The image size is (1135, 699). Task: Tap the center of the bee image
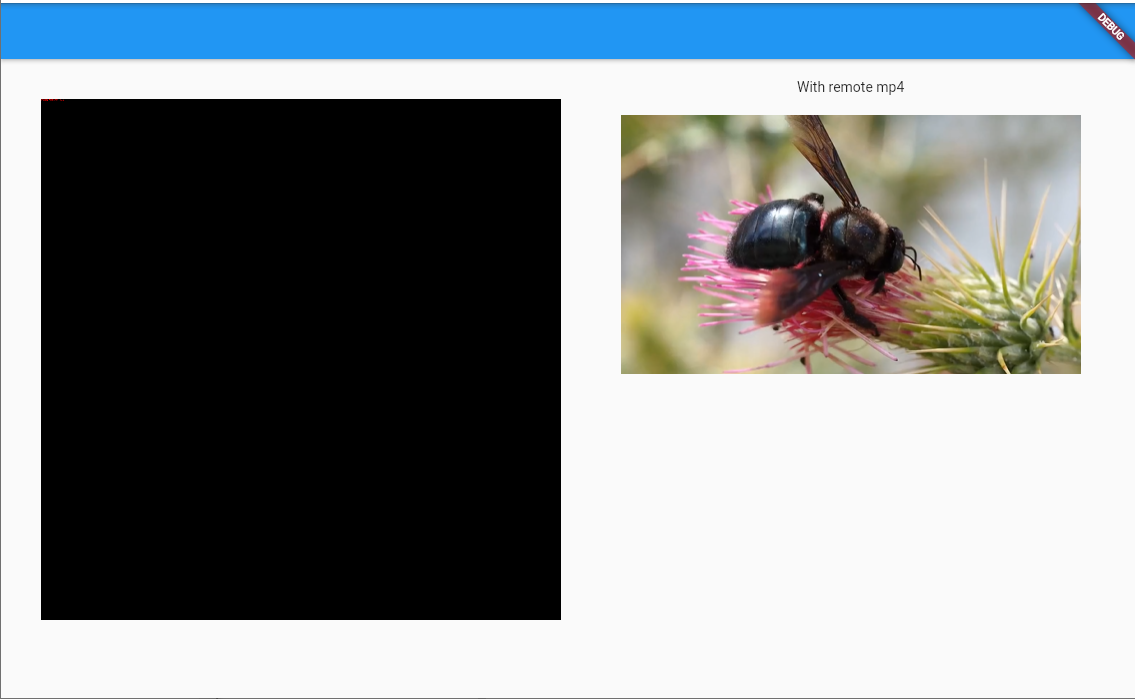(851, 244)
